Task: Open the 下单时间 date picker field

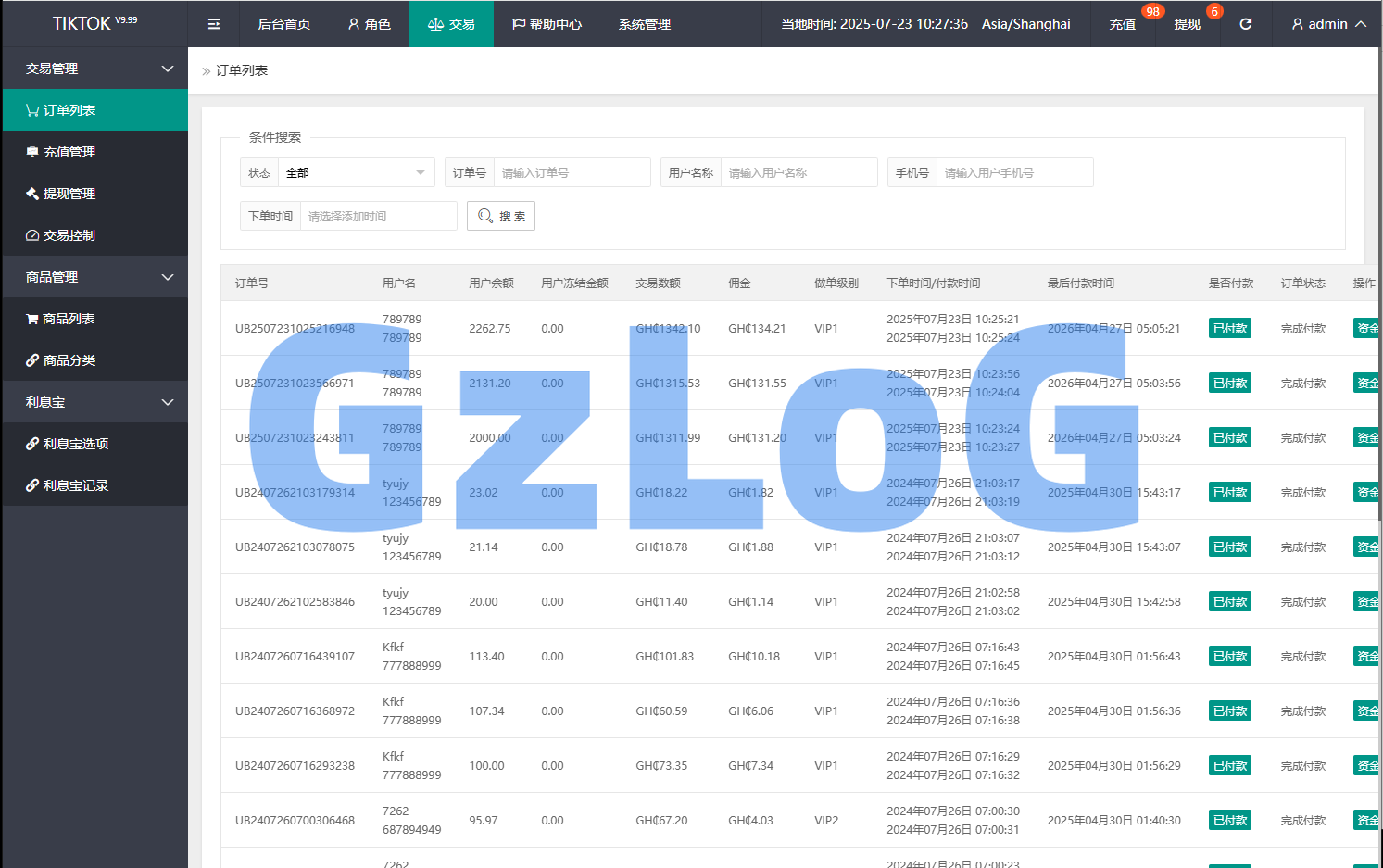Action: (379, 216)
